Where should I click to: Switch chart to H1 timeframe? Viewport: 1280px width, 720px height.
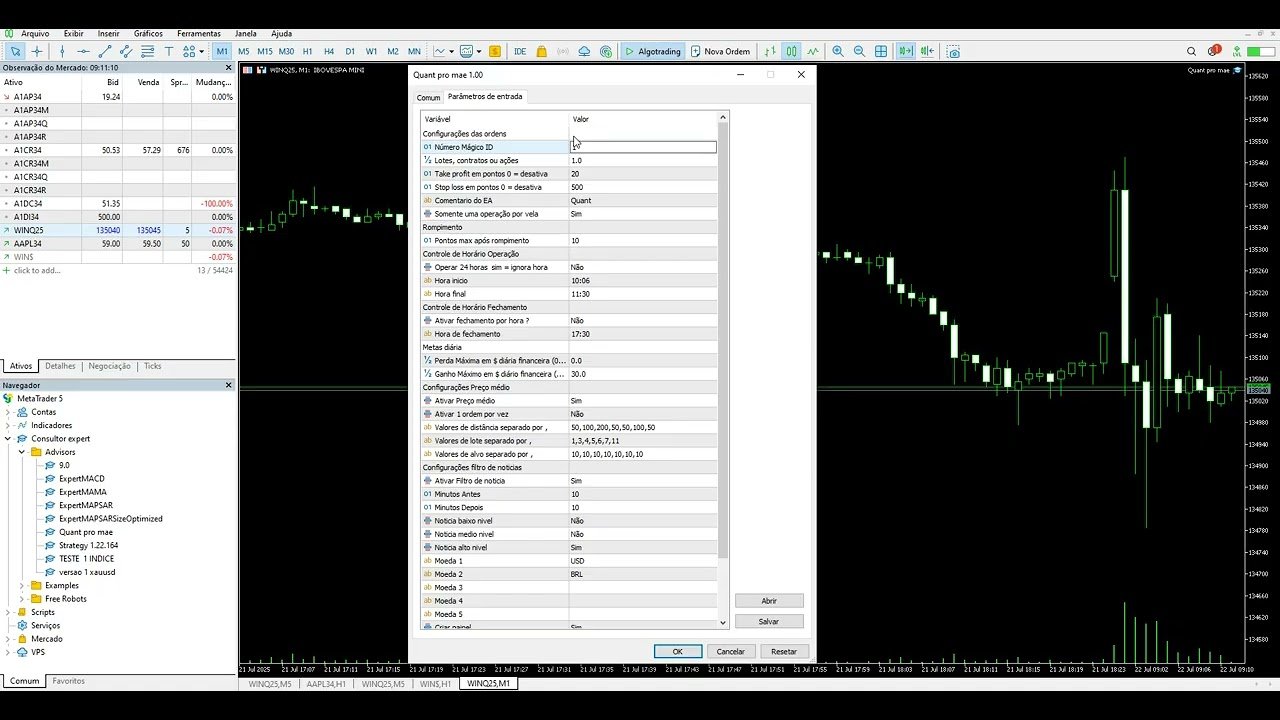tap(308, 51)
